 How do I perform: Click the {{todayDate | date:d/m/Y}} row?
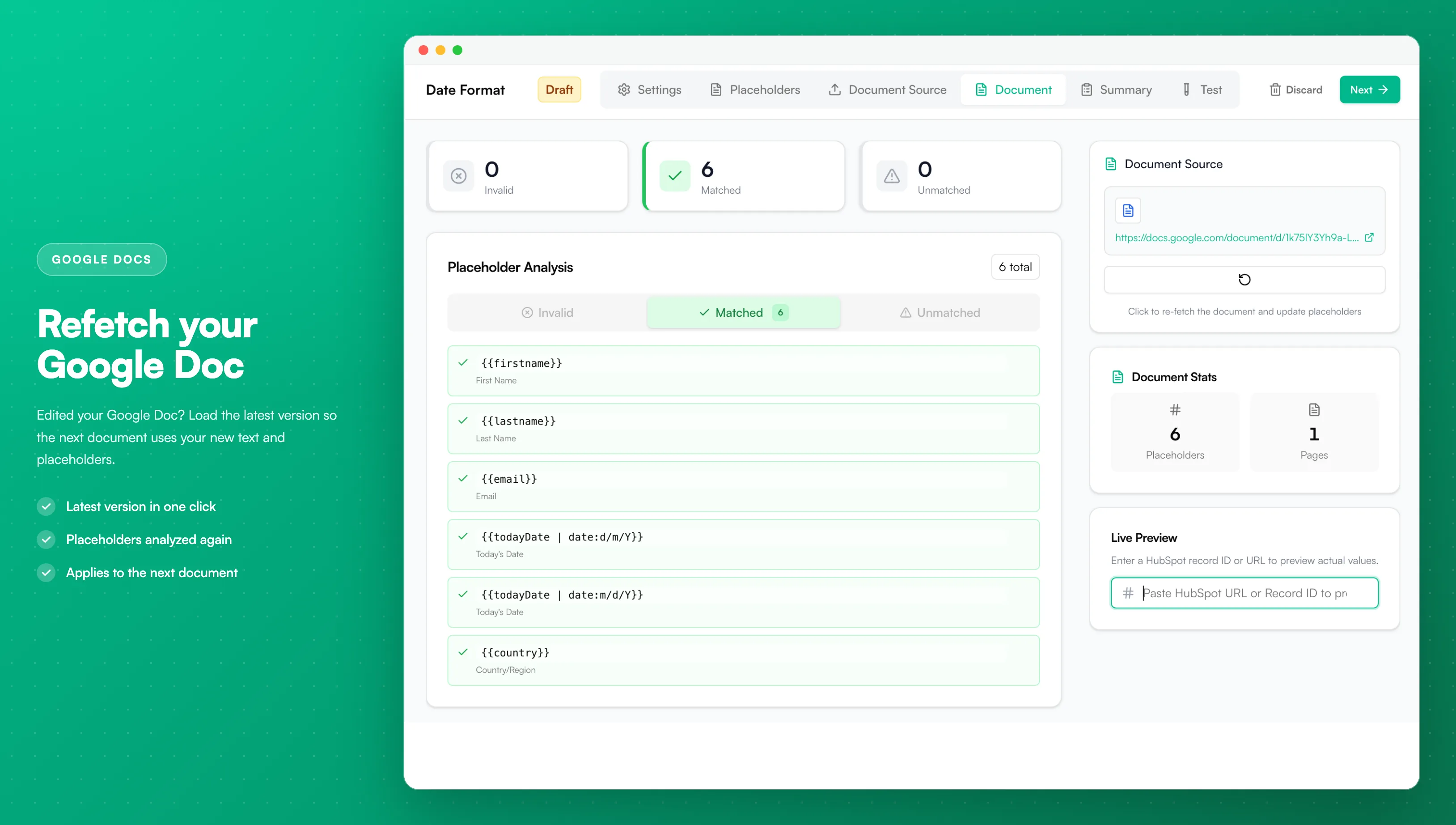point(743,544)
